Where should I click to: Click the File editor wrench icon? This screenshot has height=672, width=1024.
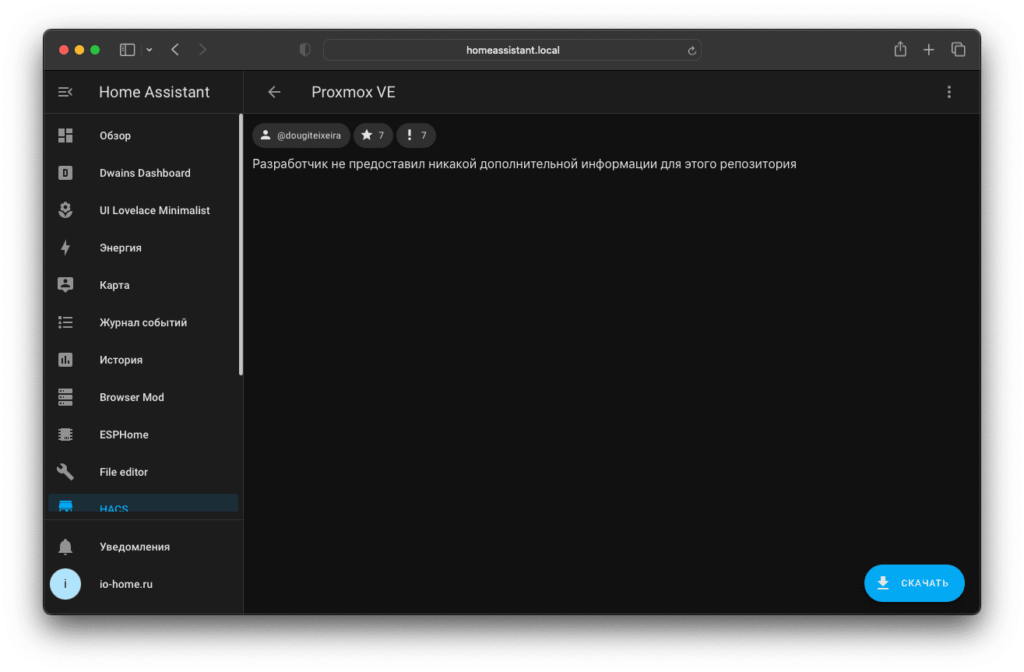coord(65,472)
